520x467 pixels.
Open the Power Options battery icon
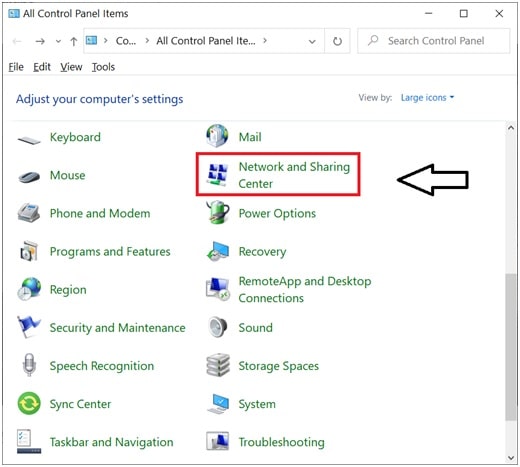click(218, 212)
